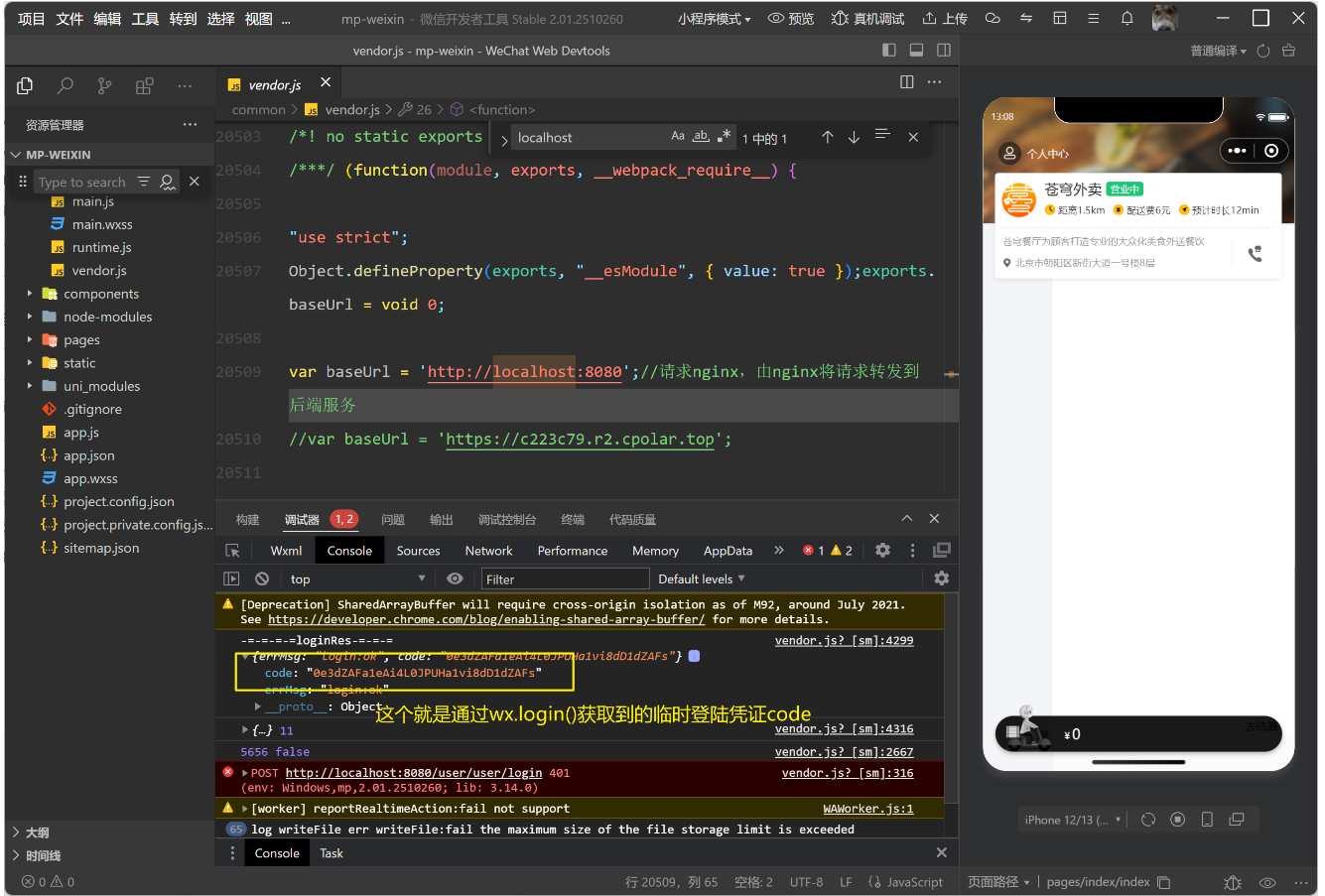
Task: Open the cloud development icon in top toolbar
Action: click(x=993, y=19)
